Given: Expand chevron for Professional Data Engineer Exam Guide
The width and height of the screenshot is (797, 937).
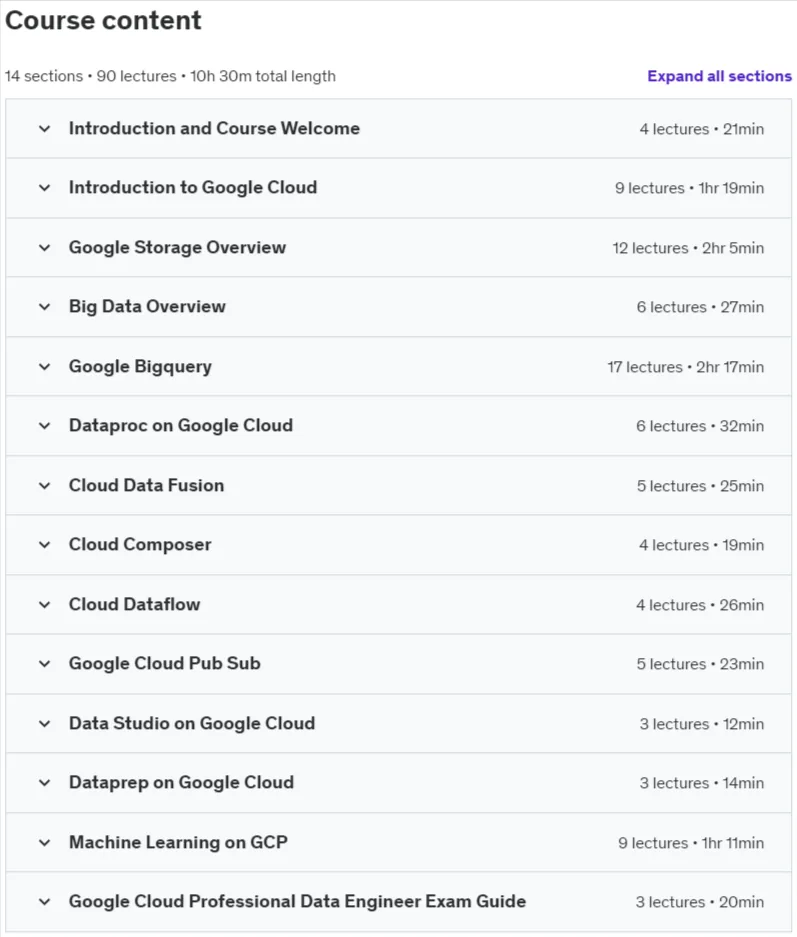Looking at the screenshot, I should pos(44,901).
